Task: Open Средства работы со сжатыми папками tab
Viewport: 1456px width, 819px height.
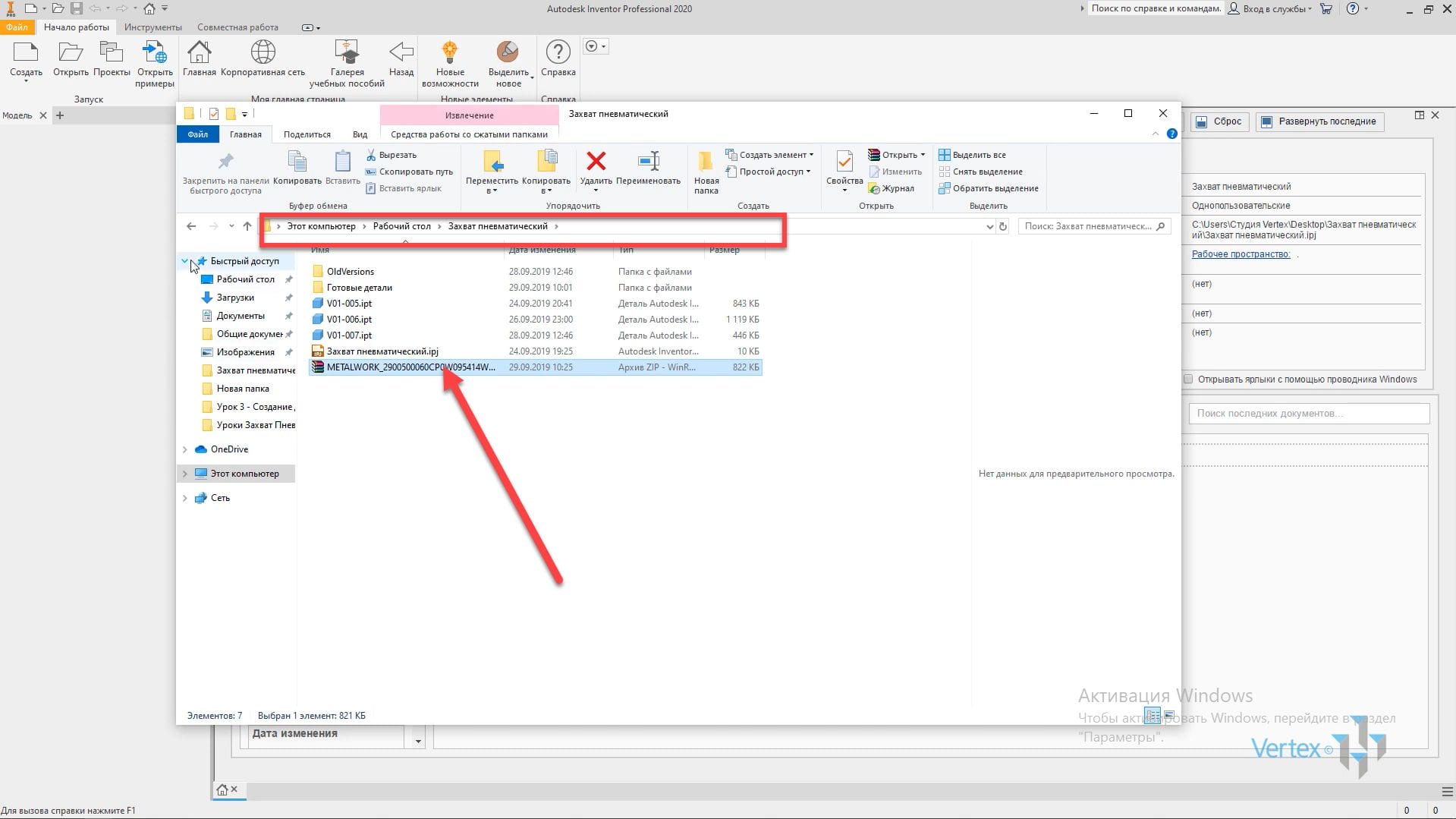Action: click(x=469, y=134)
